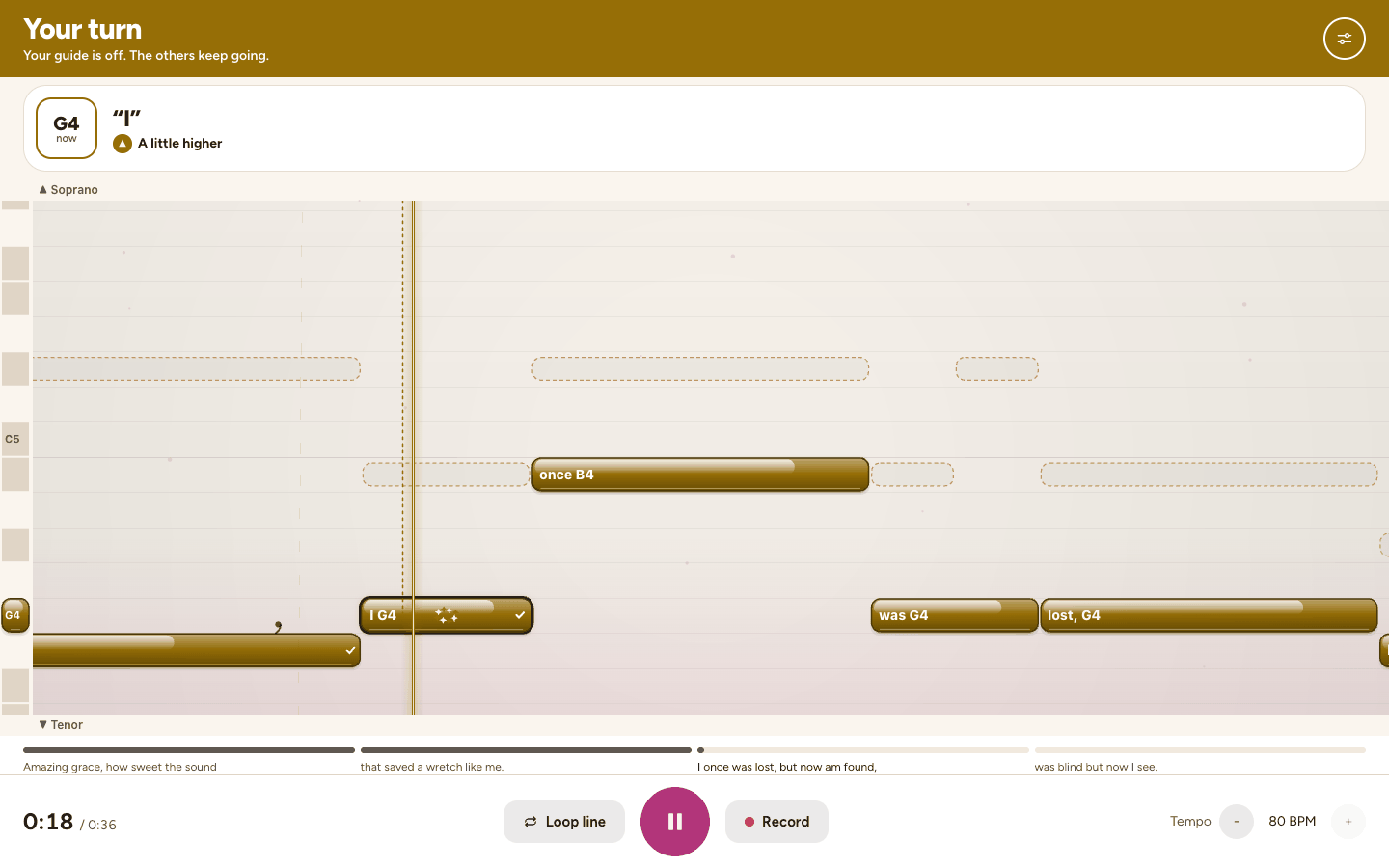
Task: Expand the Tenor range arrow
Action: point(43,725)
